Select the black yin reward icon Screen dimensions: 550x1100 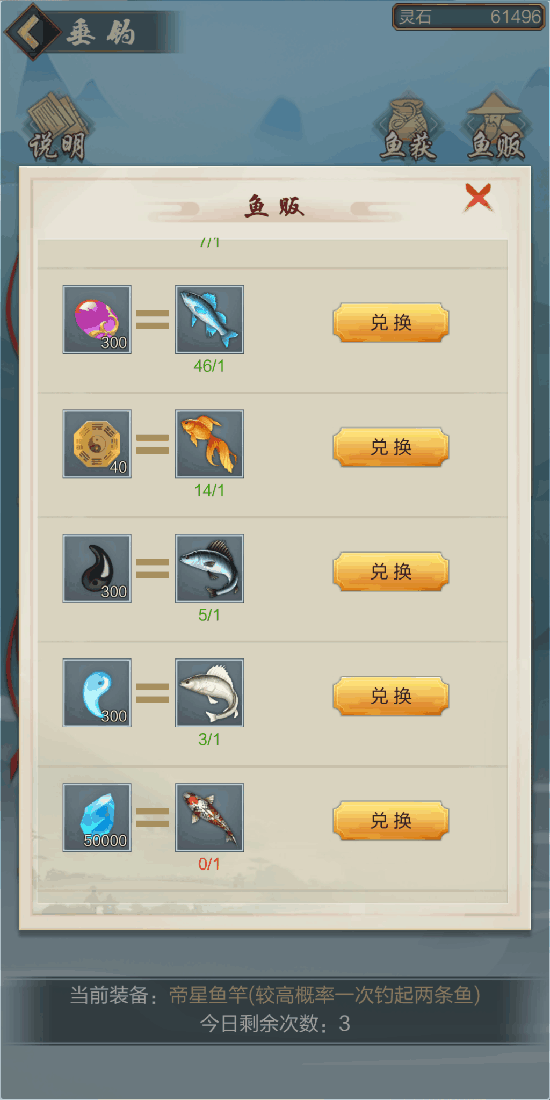pyautogui.click(x=97, y=568)
